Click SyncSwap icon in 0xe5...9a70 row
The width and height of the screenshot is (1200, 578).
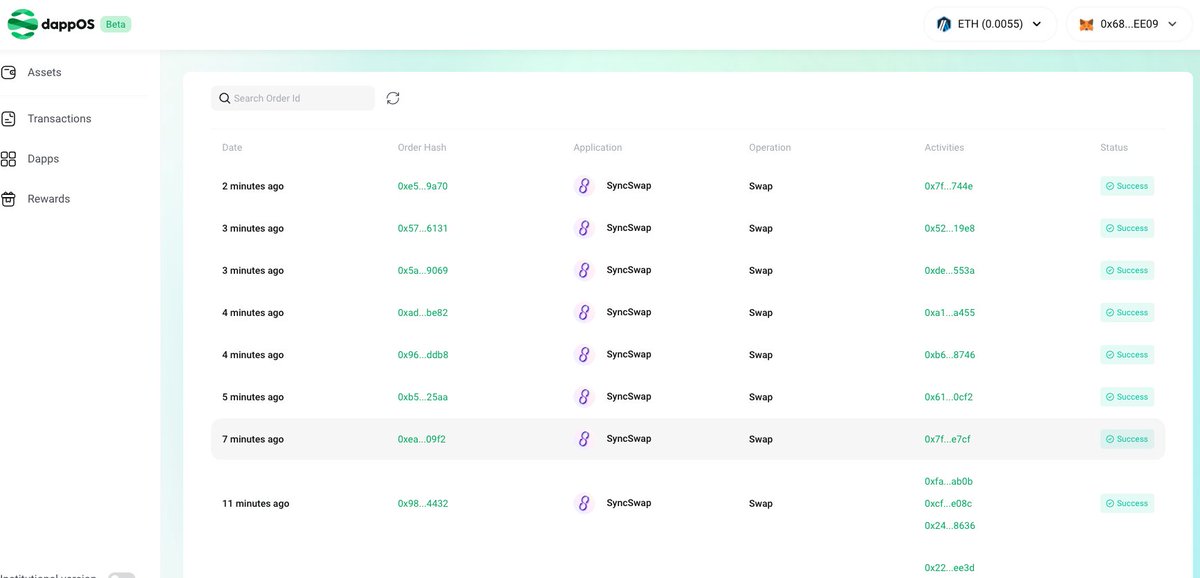[x=584, y=186]
